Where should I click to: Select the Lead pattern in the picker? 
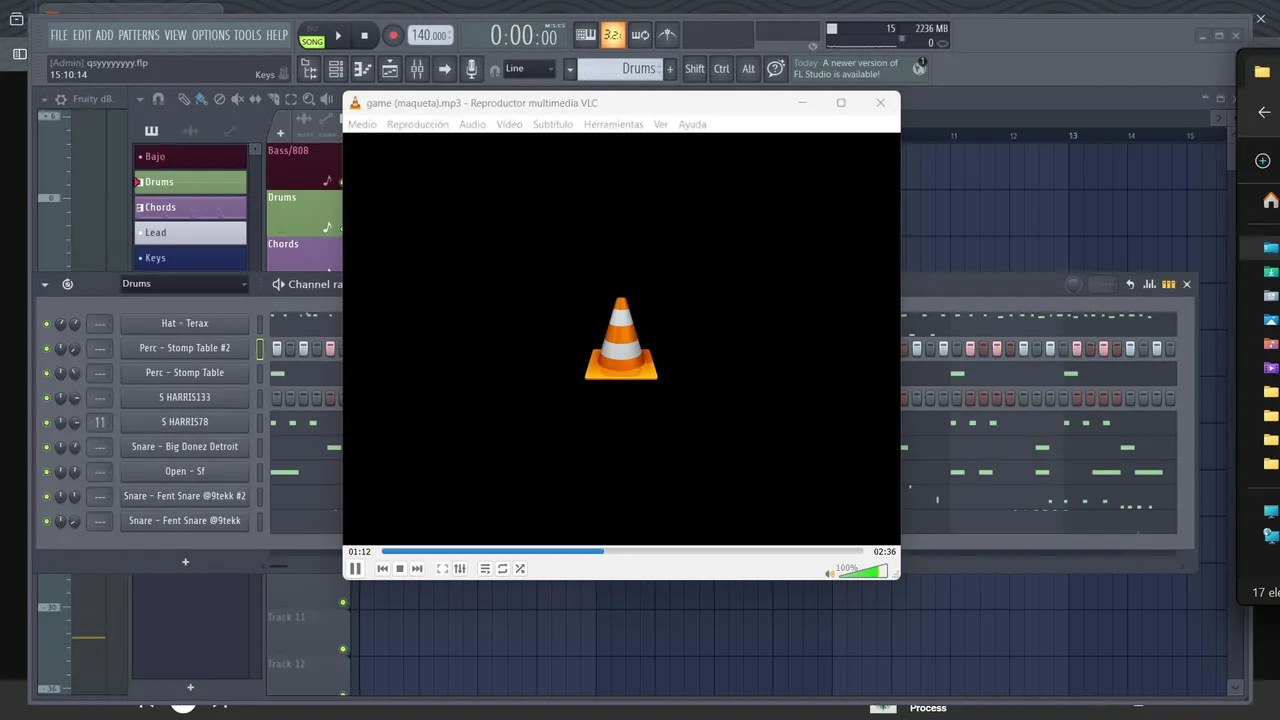pyautogui.click(x=190, y=232)
